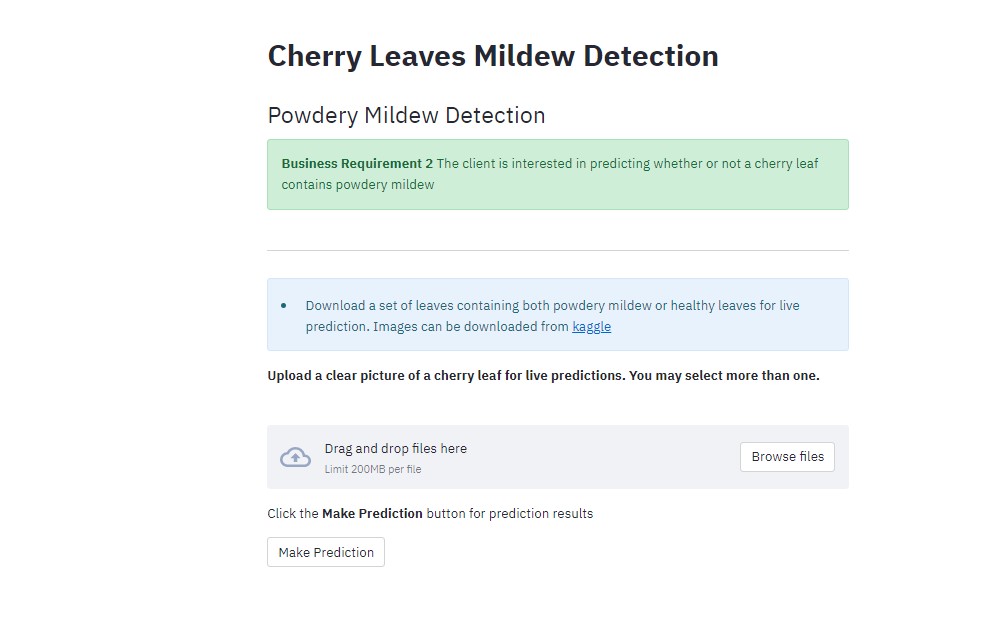
Task: Click the Browse files button
Action: tap(787, 456)
